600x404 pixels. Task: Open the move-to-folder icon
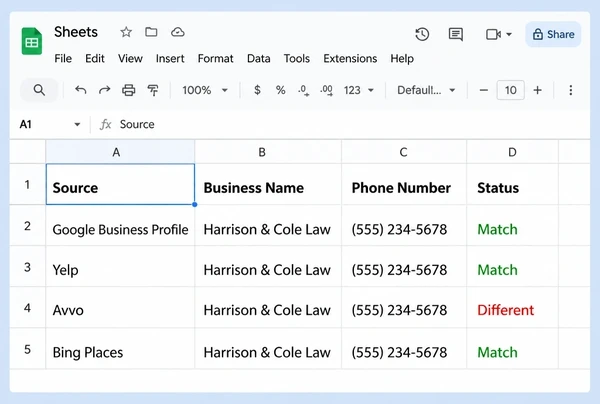click(x=151, y=32)
